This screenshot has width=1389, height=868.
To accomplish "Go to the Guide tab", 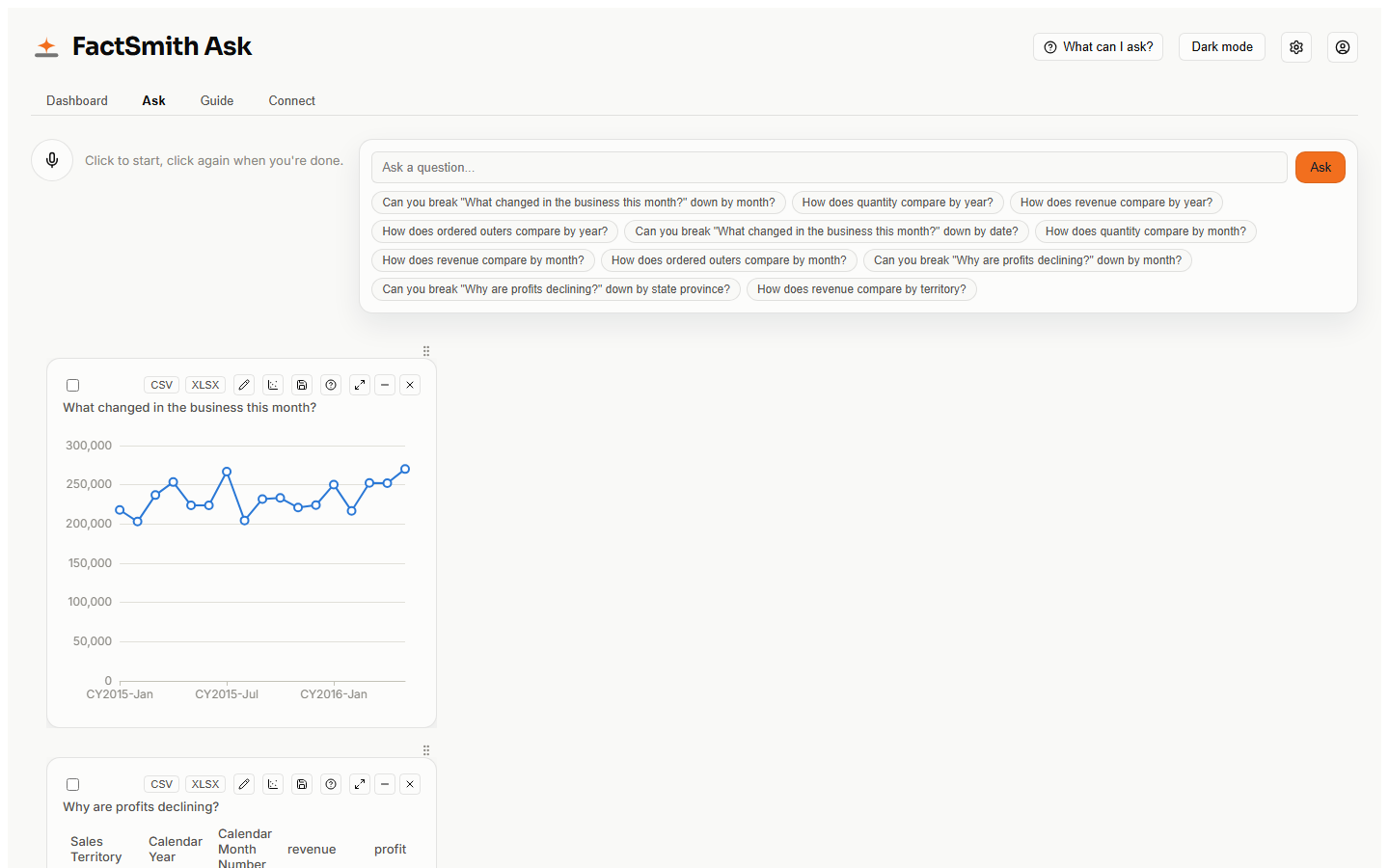I will click(217, 100).
